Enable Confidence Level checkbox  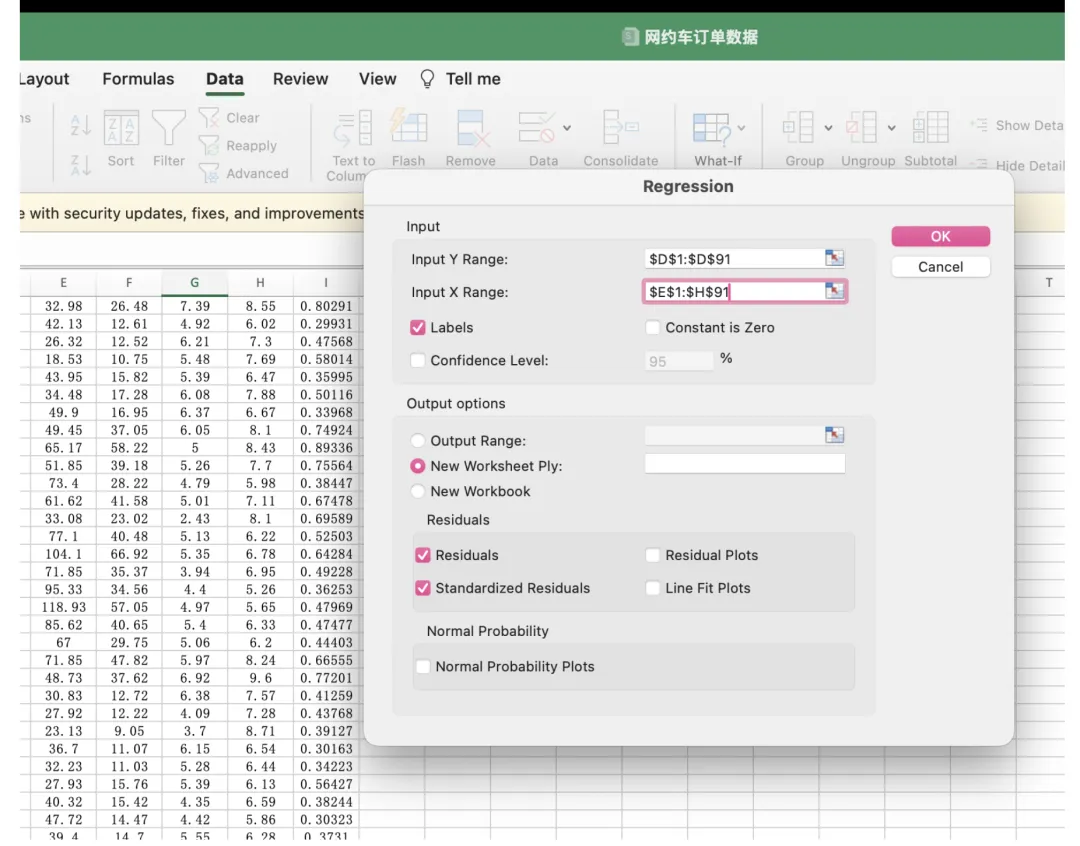(x=417, y=360)
